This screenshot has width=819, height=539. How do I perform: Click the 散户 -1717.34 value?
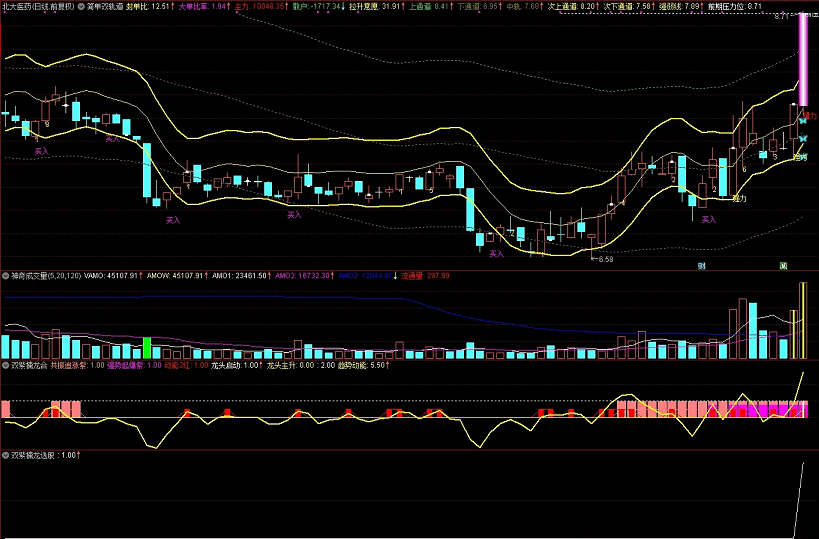tap(319, 7)
